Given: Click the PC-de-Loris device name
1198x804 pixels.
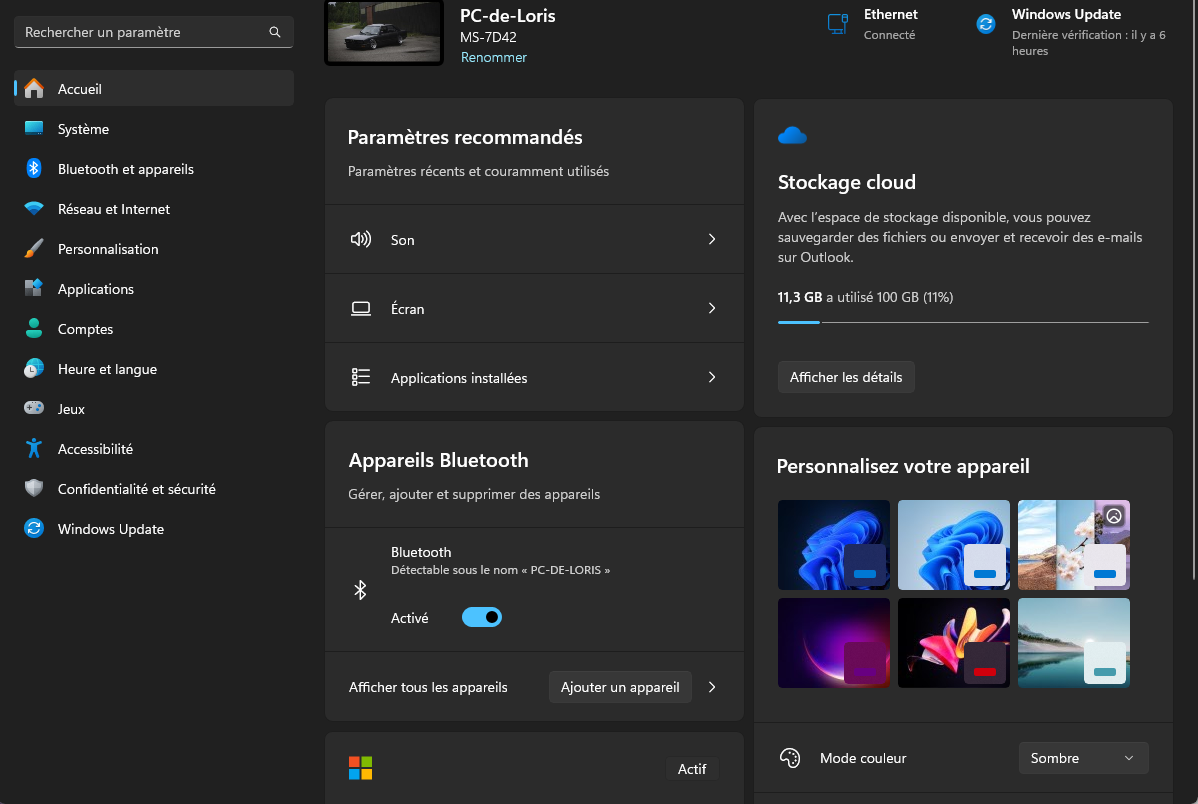Looking at the screenshot, I should 507,15.
